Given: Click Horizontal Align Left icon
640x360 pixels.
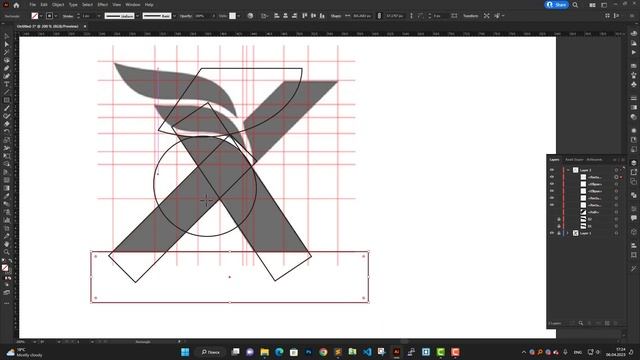Looking at the screenshot, I should (277, 16).
